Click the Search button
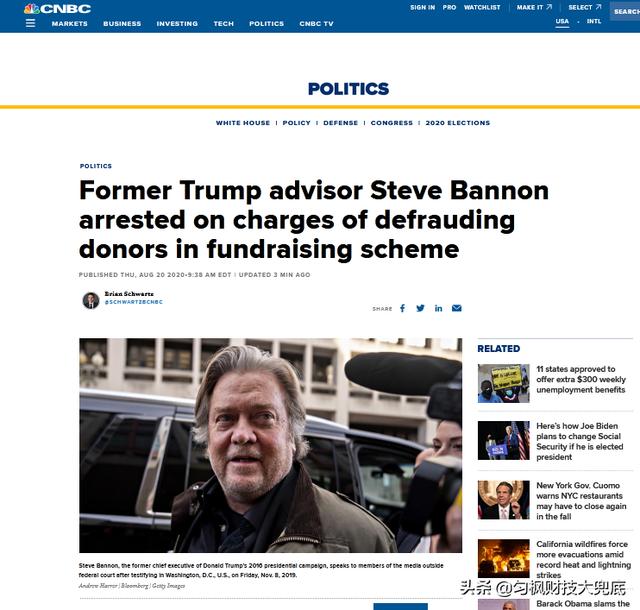Screen dimensions: 640x610 tap(626, 11)
